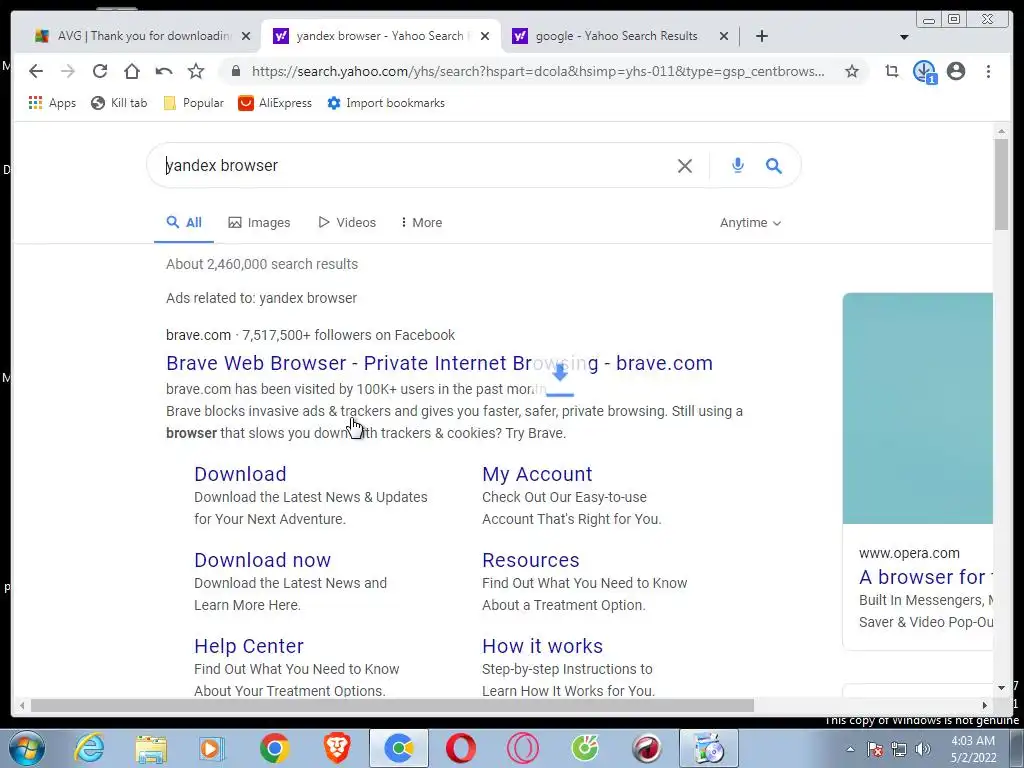This screenshot has width=1024, height=768.
Task: Open Windows Explorer folder from taskbar
Action: (x=151, y=748)
